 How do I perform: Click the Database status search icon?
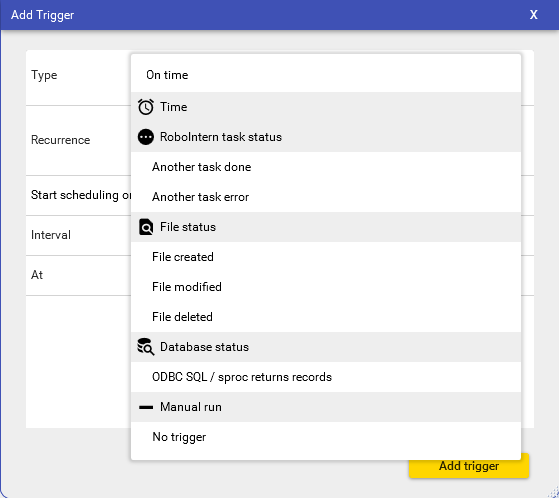pos(146,347)
